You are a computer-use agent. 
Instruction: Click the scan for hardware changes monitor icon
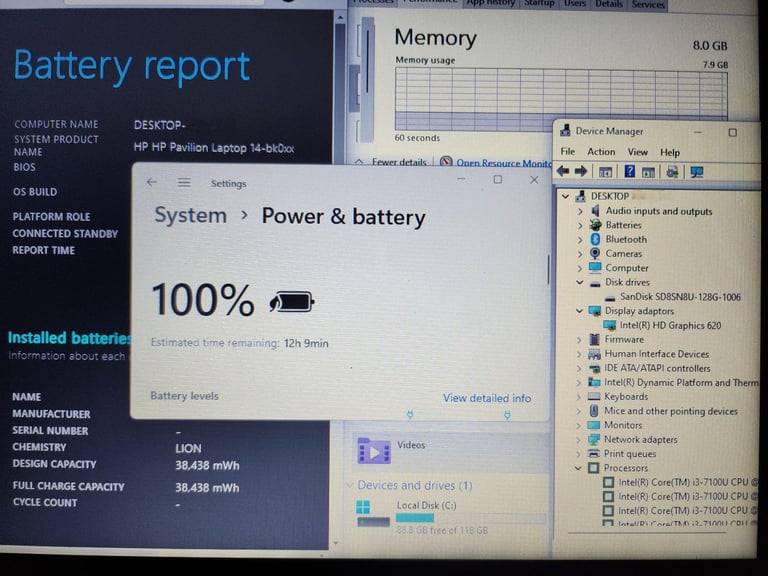click(696, 172)
